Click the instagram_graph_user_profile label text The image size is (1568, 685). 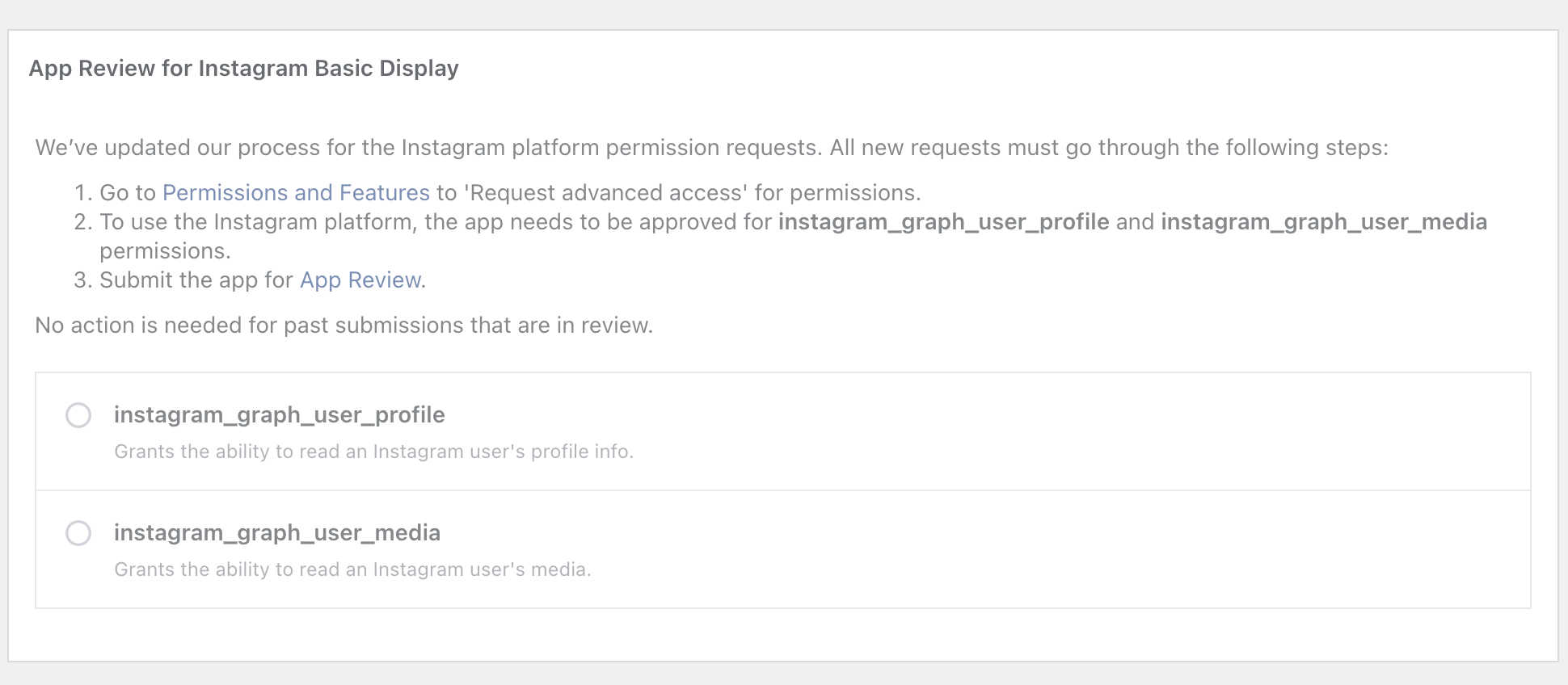tap(280, 414)
